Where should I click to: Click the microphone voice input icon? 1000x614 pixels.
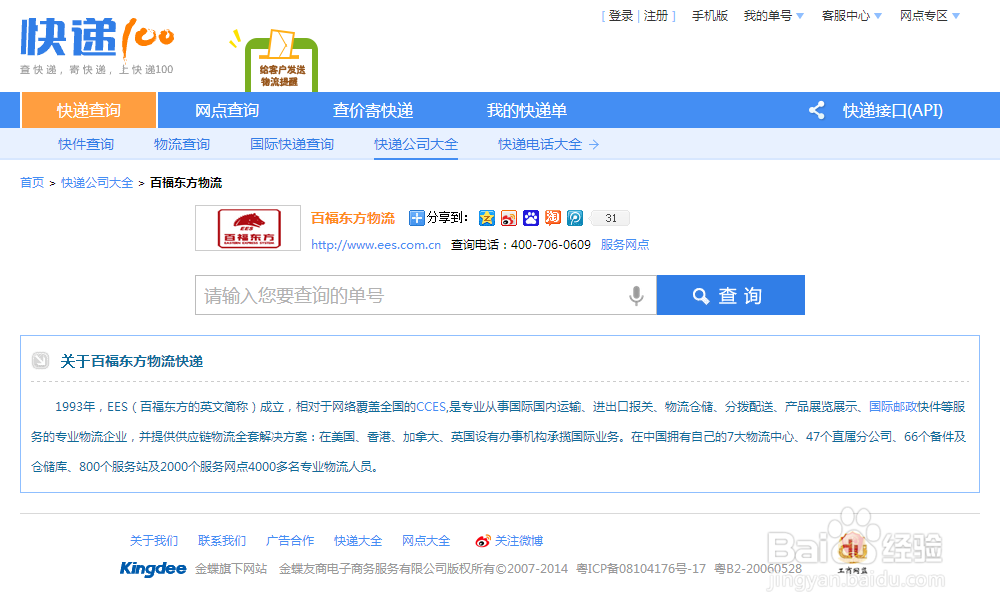pos(636,295)
